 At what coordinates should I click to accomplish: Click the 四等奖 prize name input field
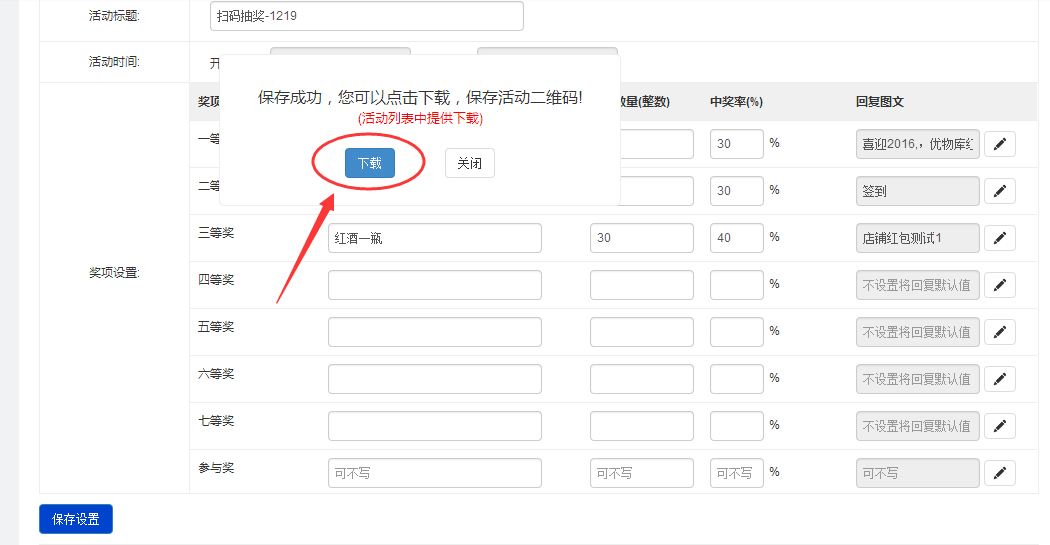434,285
